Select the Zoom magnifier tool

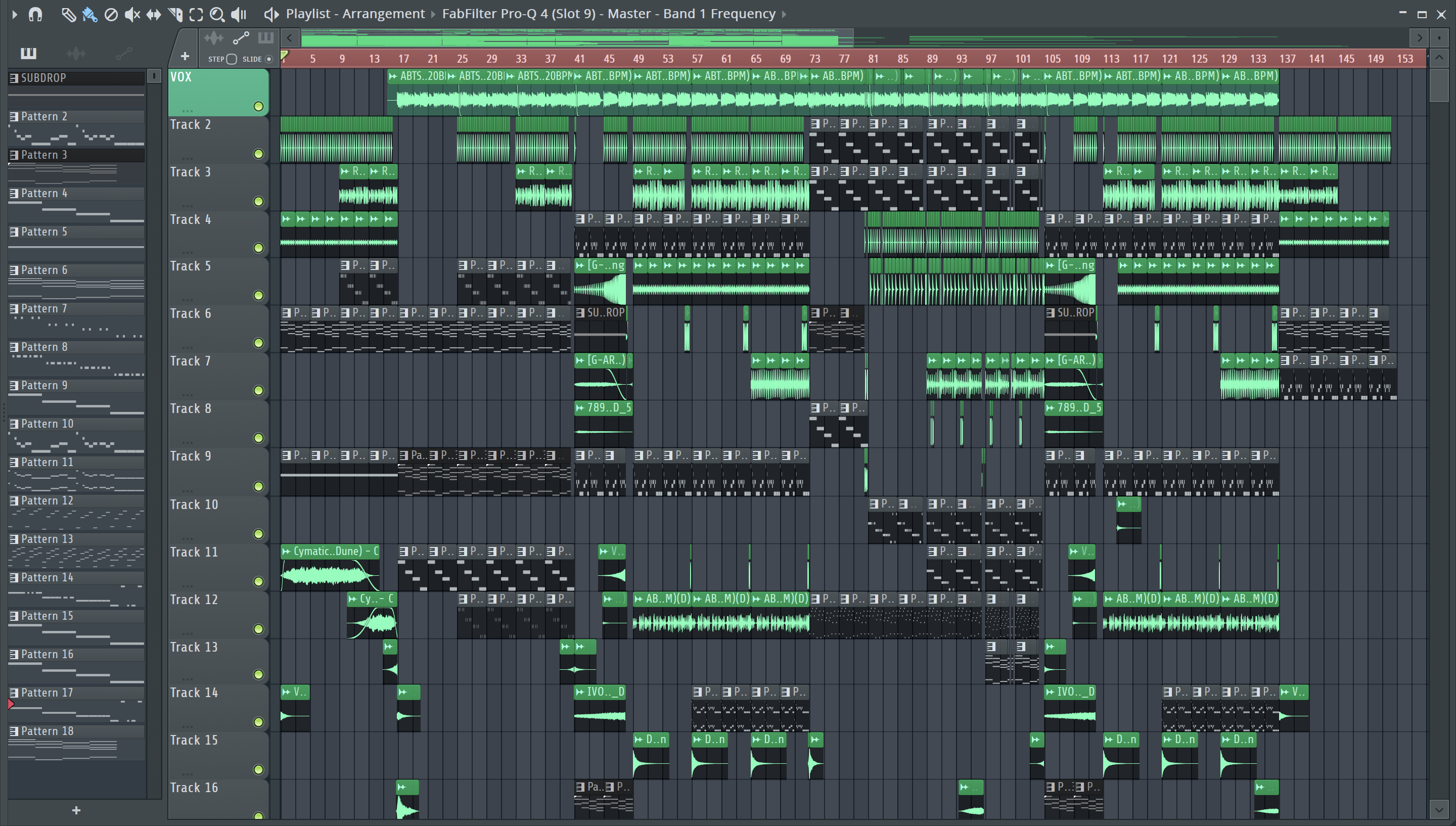coord(217,14)
